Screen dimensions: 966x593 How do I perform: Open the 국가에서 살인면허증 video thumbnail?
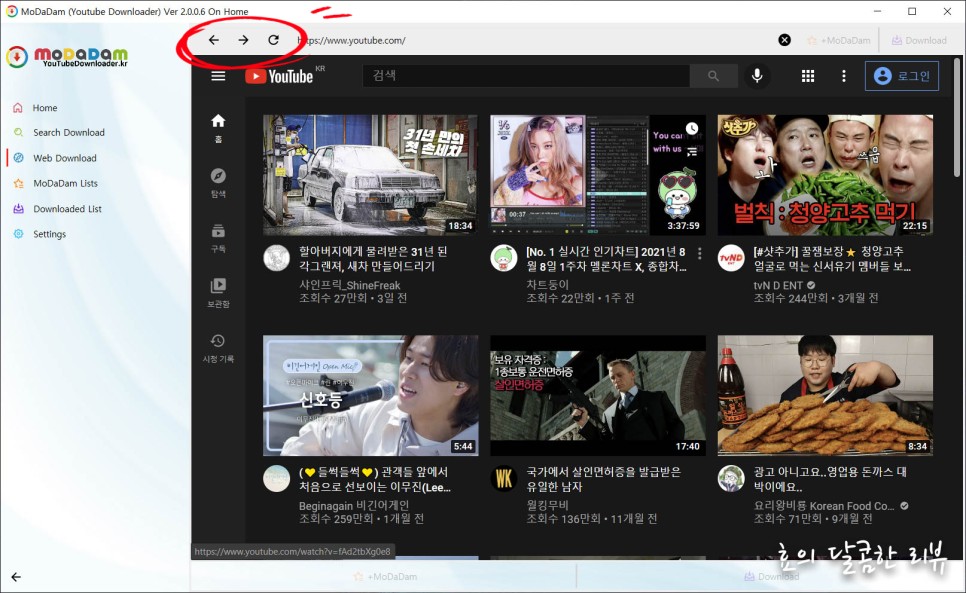[597, 396]
